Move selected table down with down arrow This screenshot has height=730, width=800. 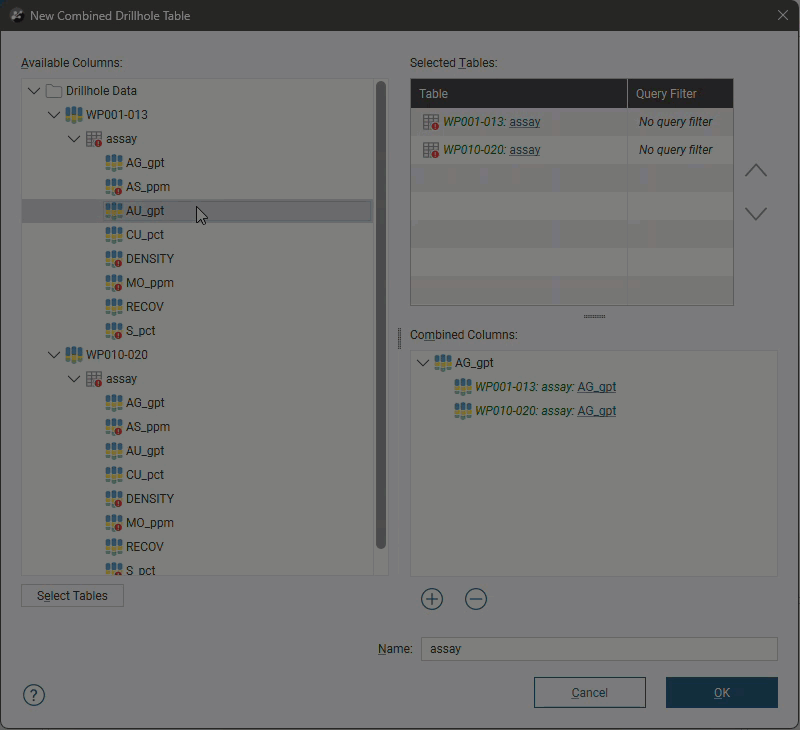[x=756, y=214]
